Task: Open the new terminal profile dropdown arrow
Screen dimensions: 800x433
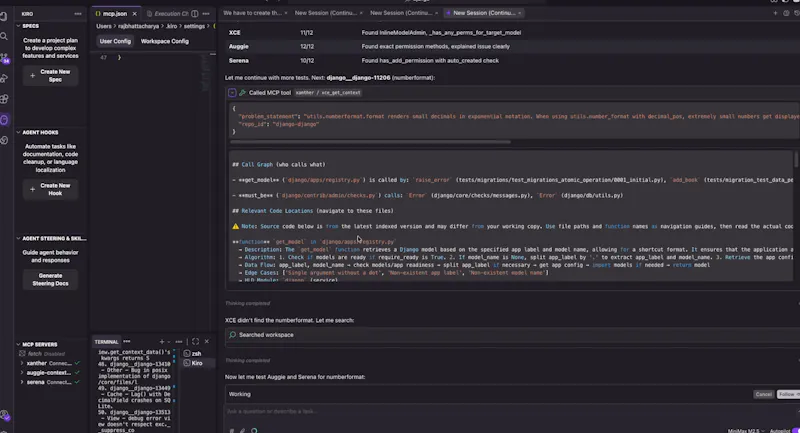Action: (169, 342)
